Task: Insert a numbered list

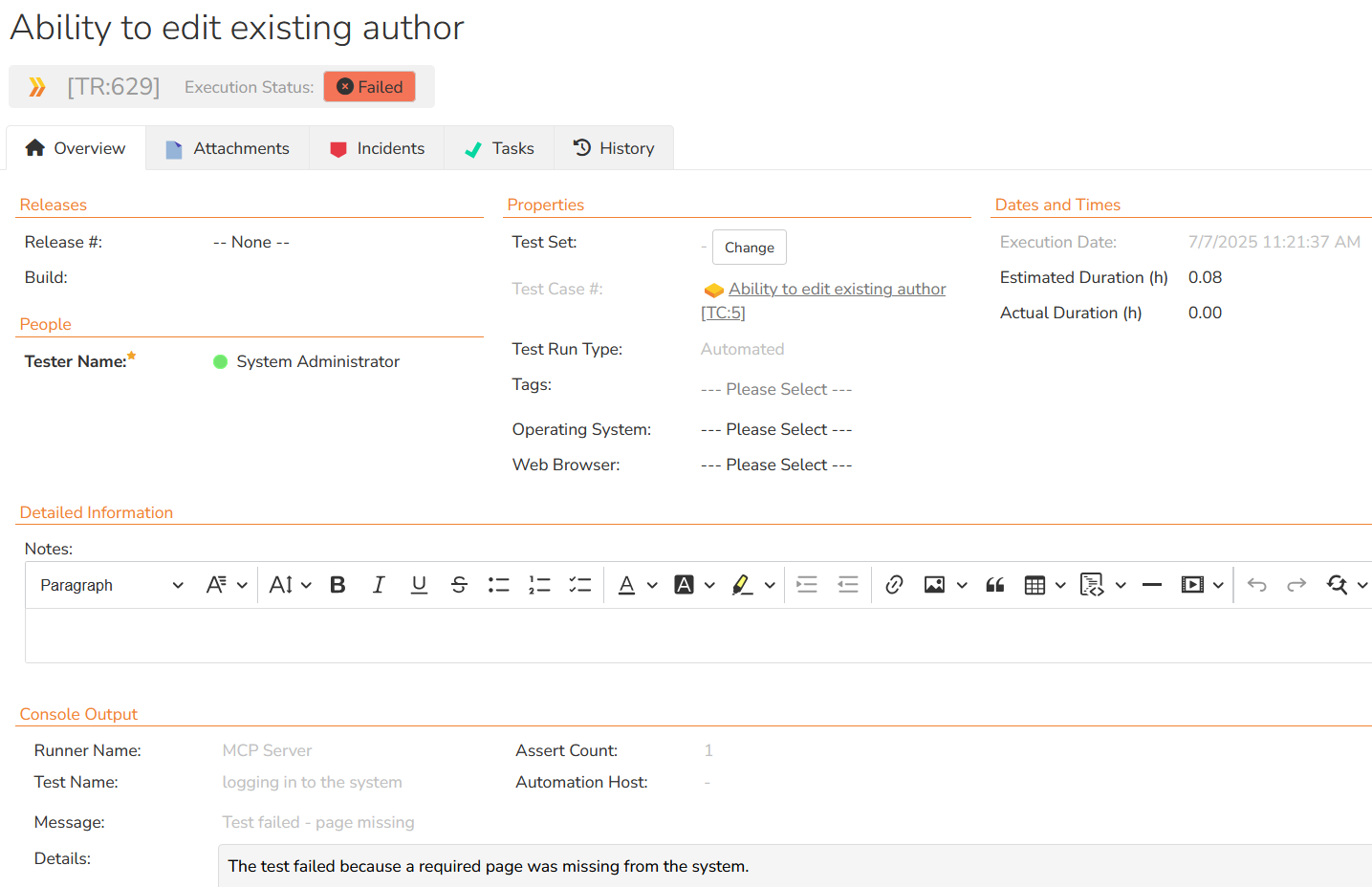Action: click(539, 585)
